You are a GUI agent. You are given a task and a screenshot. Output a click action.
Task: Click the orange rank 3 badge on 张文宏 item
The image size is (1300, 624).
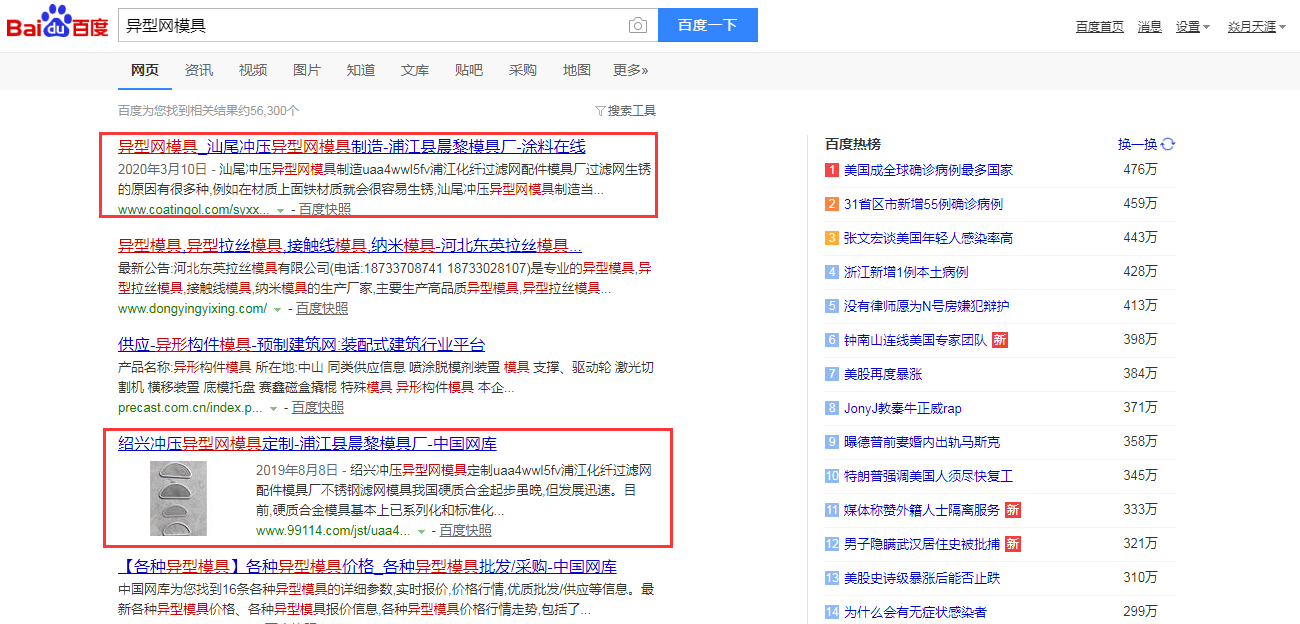[831, 238]
